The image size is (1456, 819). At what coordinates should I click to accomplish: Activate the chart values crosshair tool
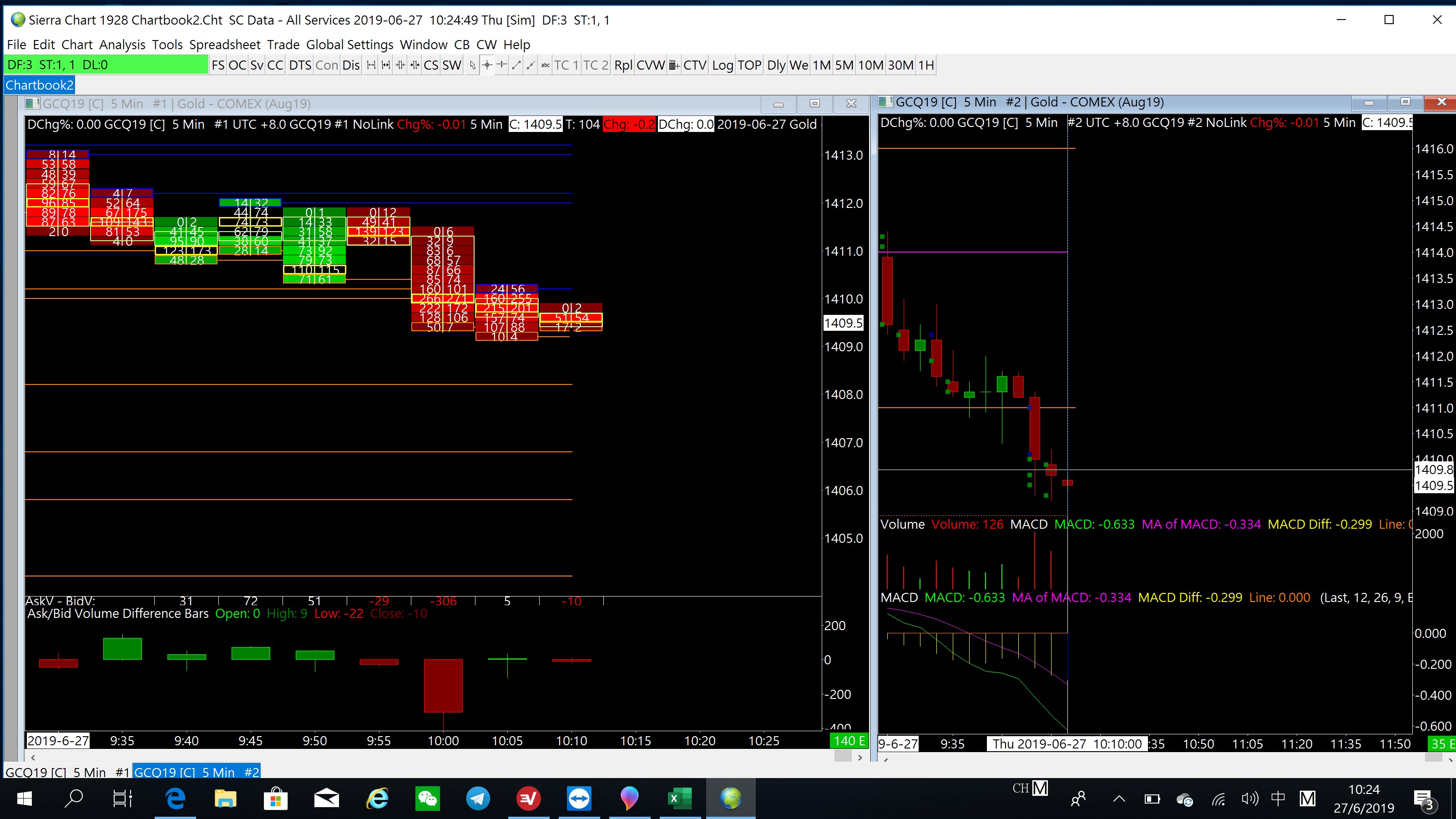click(x=487, y=66)
